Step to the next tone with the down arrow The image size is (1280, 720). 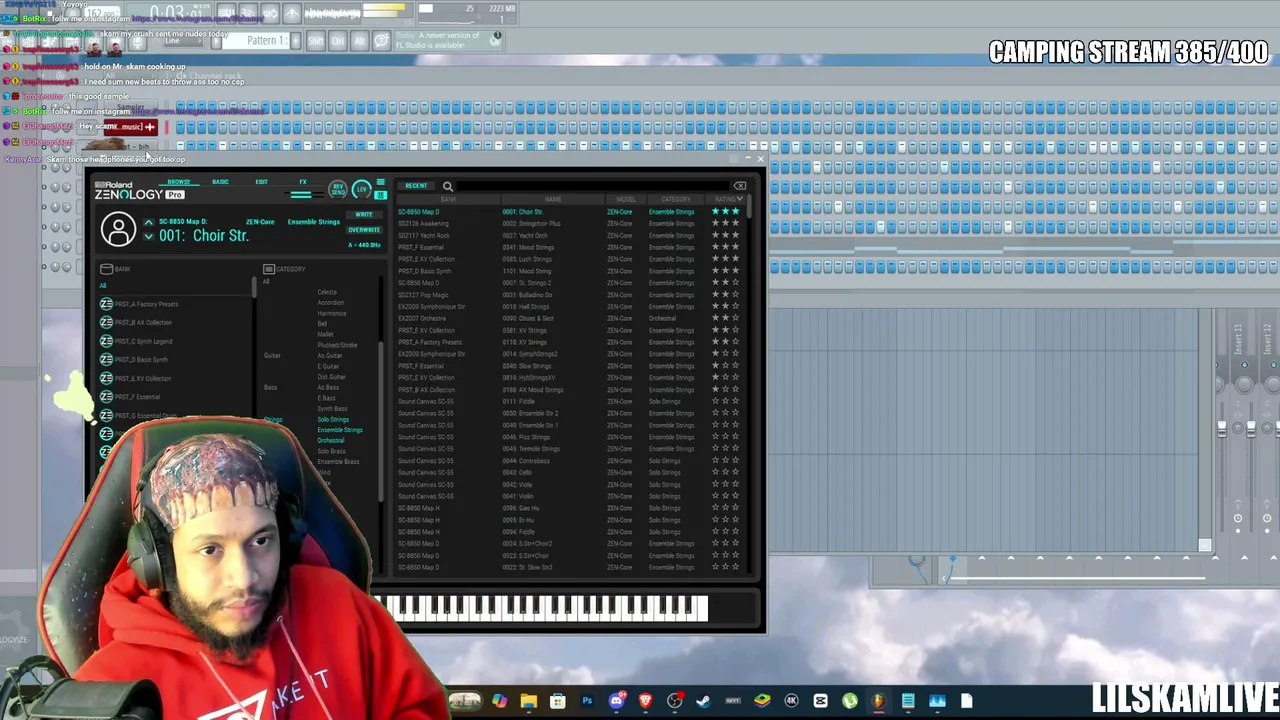pyautogui.click(x=148, y=237)
